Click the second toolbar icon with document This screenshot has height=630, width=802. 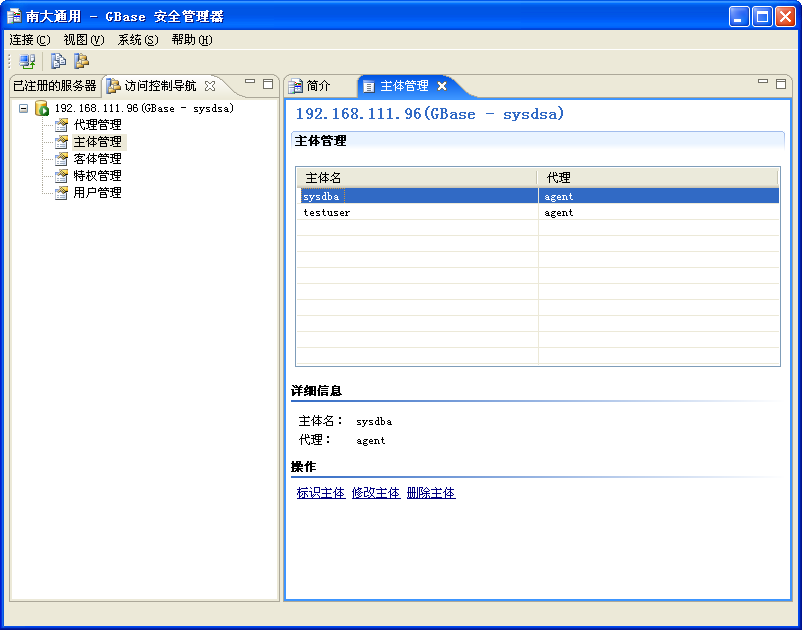[x=58, y=62]
